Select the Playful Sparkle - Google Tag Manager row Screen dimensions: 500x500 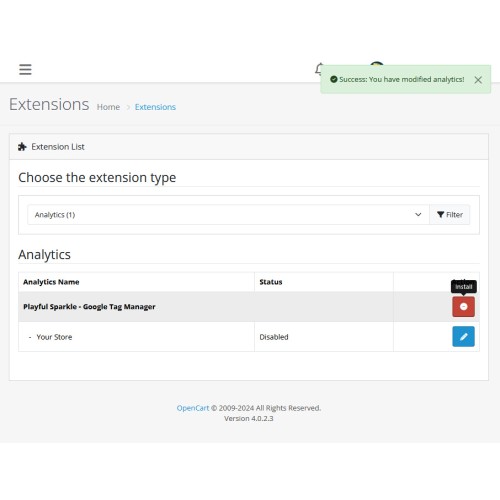249,307
